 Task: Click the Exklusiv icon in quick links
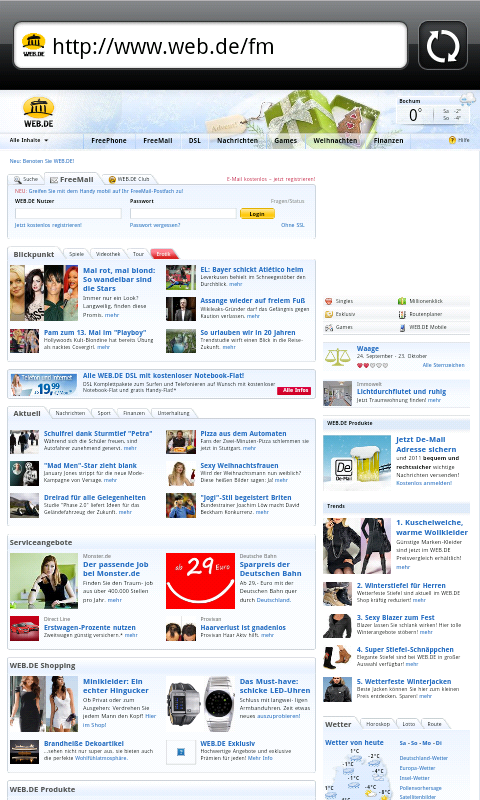coord(329,314)
